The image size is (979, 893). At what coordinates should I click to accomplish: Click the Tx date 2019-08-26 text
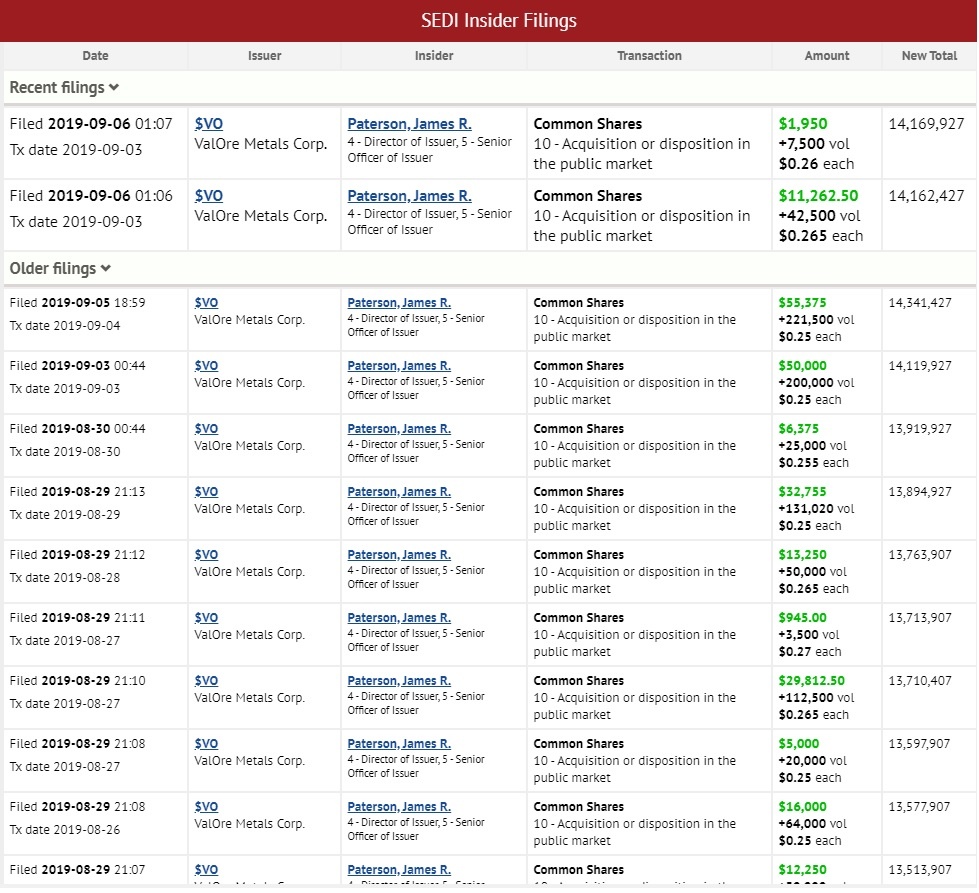pyautogui.click(x=65, y=830)
